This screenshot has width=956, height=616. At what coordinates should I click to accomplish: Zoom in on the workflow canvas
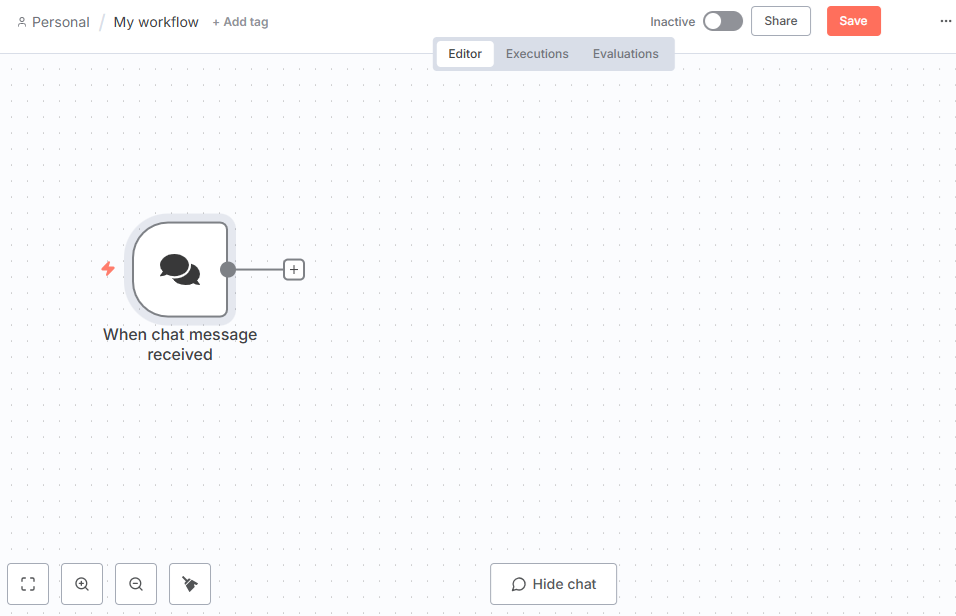pyautogui.click(x=82, y=584)
